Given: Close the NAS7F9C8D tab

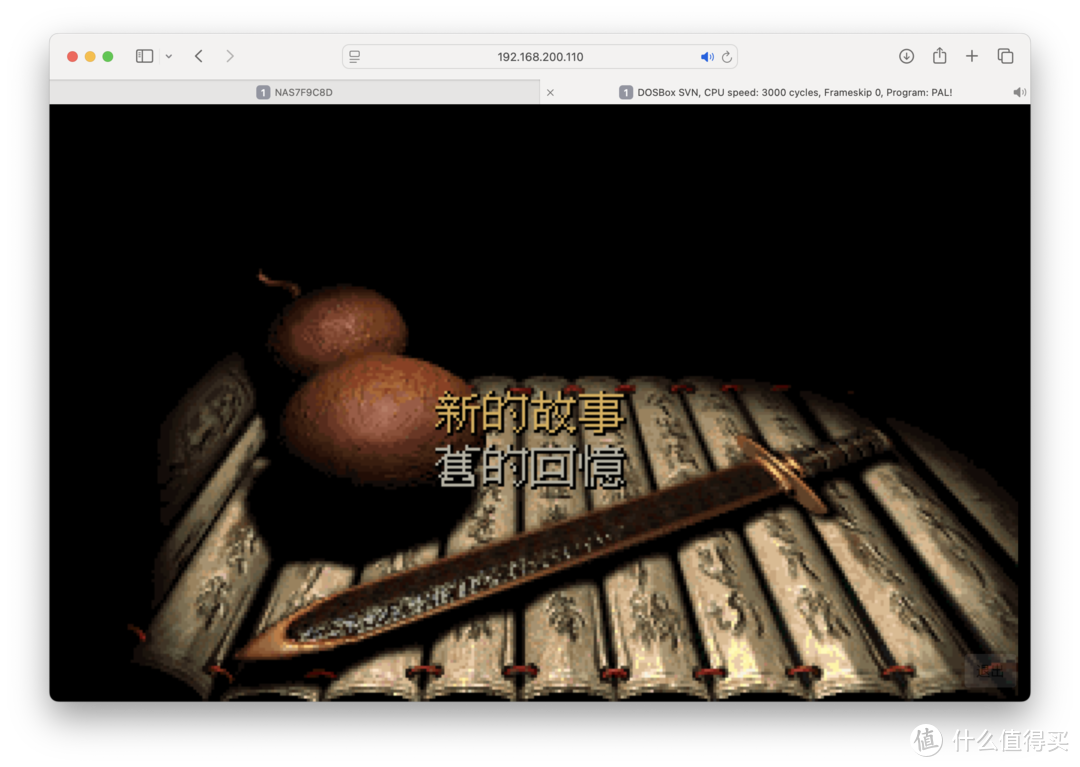Looking at the screenshot, I should point(550,91).
